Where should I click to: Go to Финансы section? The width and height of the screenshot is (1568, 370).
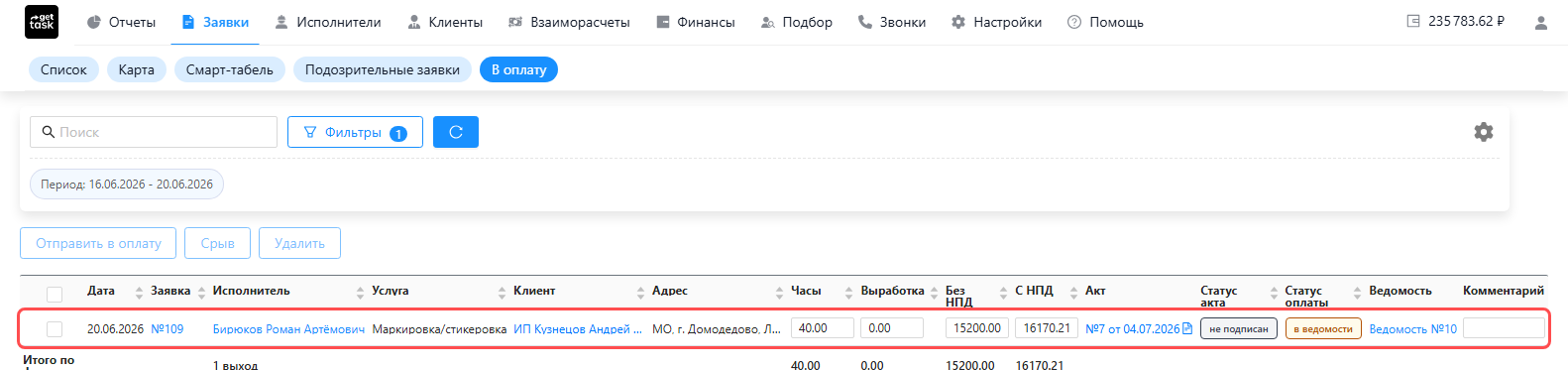coord(696,22)
